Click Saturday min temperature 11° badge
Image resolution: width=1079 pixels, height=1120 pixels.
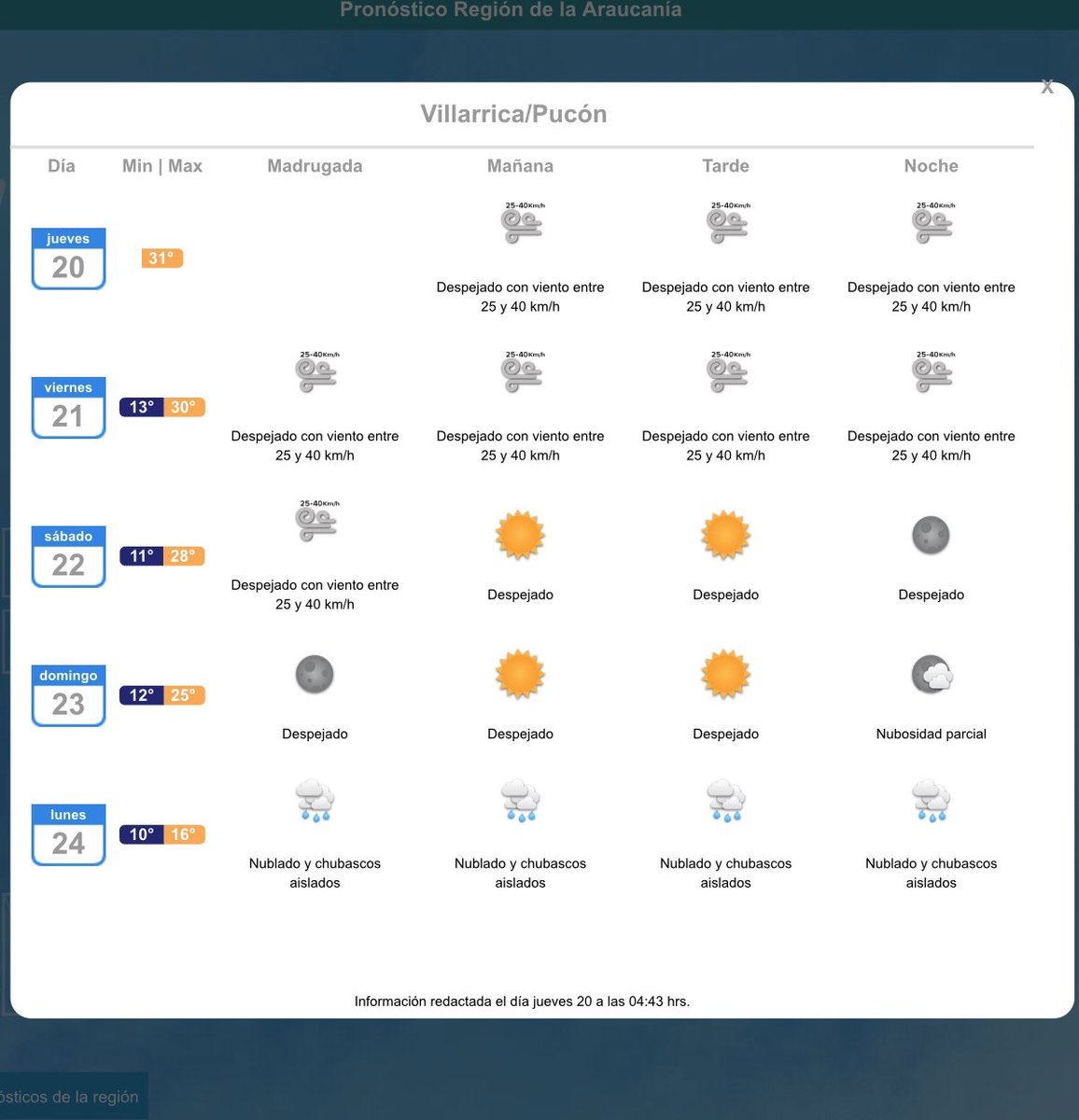(141, 556)
